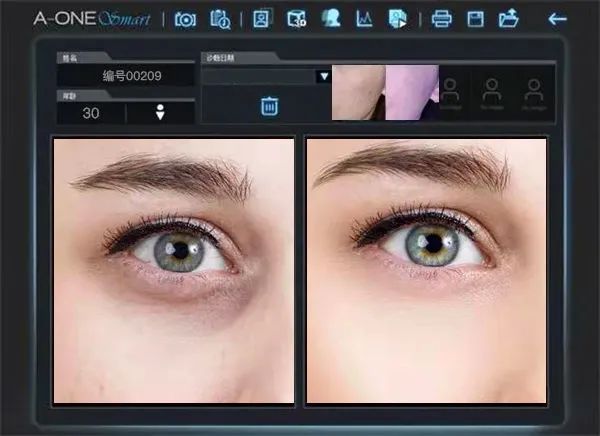Click the age field showing 30

[91, 113]
